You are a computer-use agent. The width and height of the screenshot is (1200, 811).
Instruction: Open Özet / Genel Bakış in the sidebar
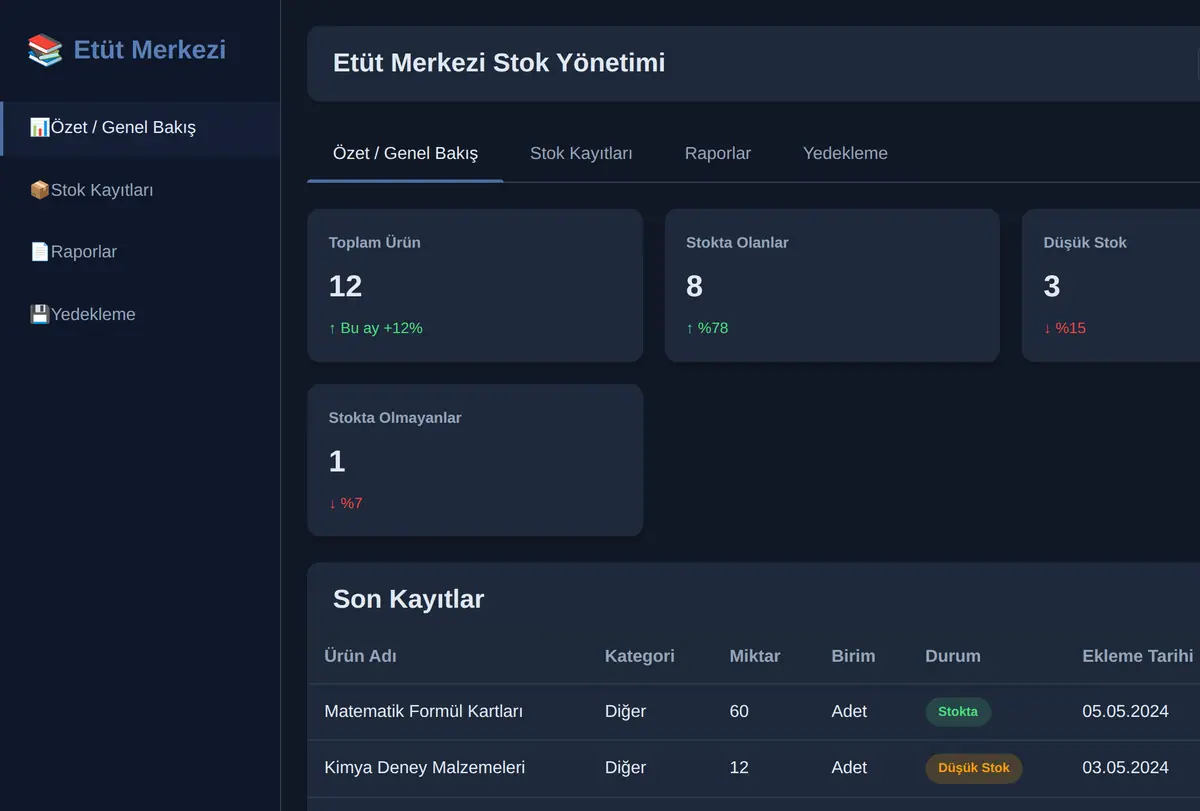[x=140, y=128]
